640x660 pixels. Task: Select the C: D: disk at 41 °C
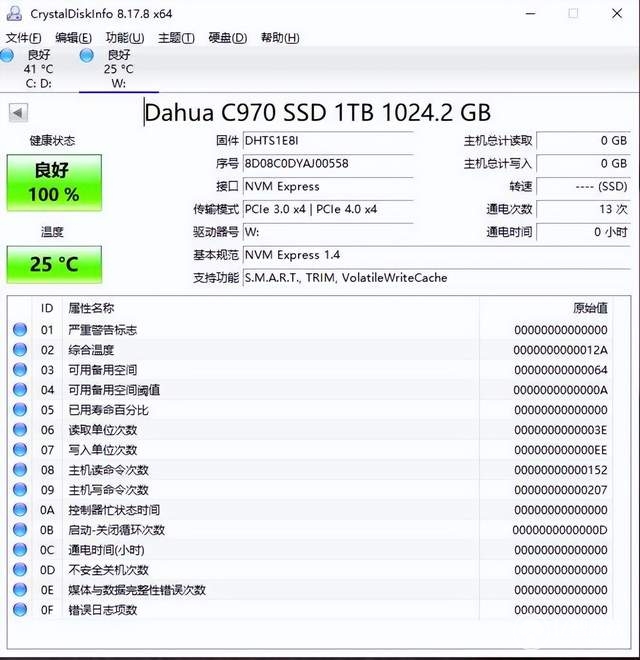38,69
